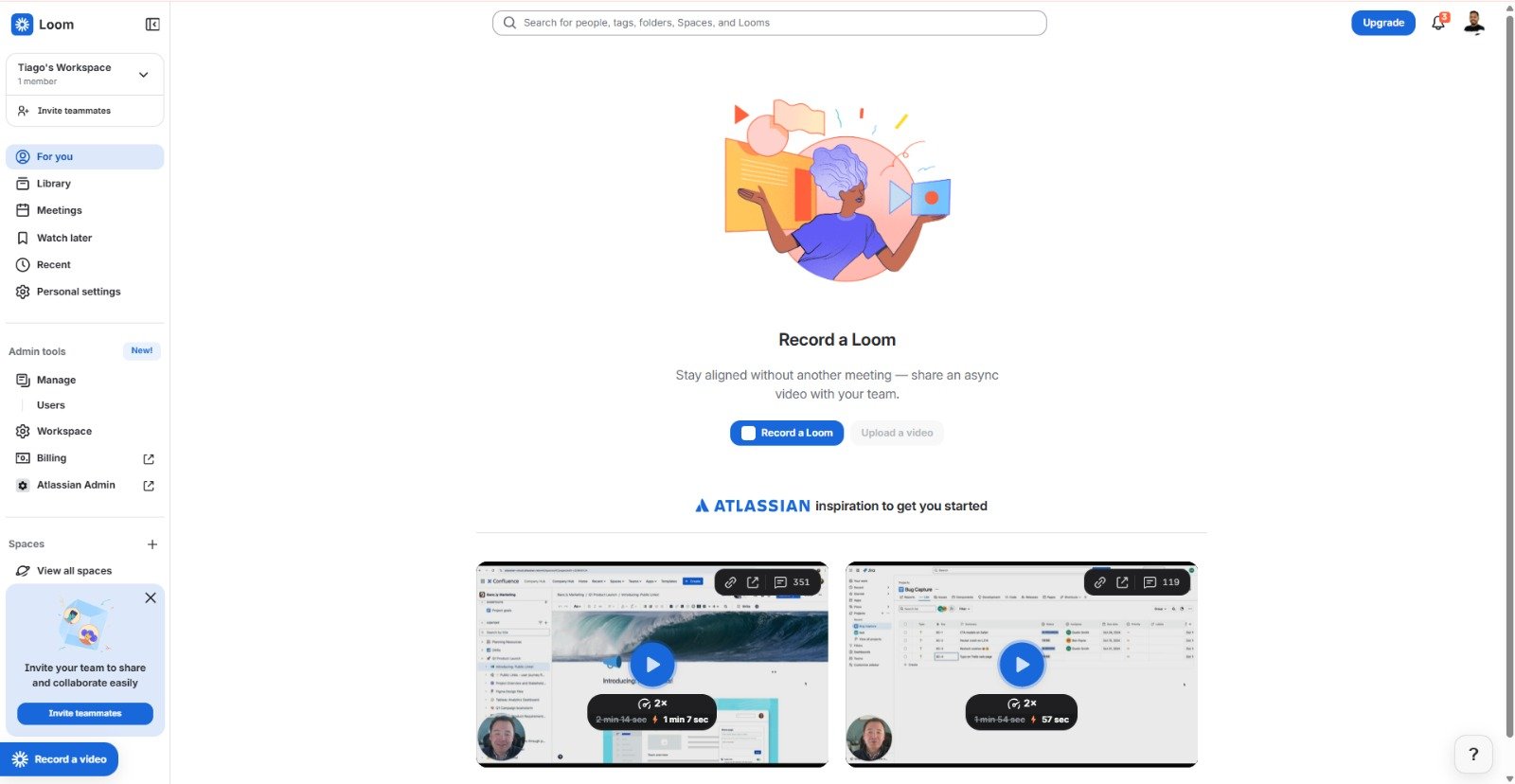Click the plus icon next to Spaces
The height and width of the screenshot is (784, 1515).
click(152, 544)
